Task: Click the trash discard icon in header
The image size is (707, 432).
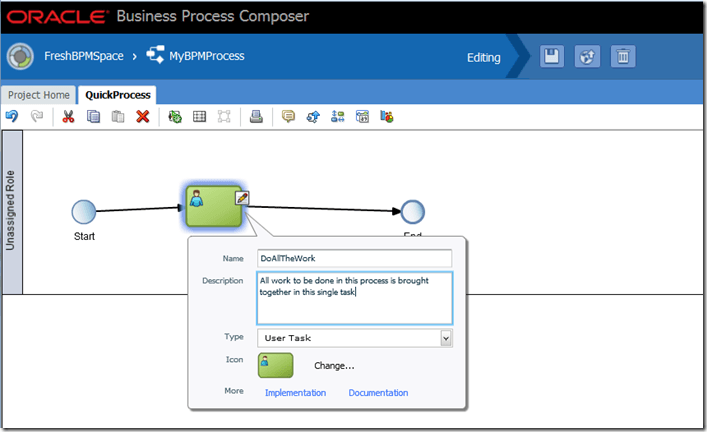Action: point(623,56)
